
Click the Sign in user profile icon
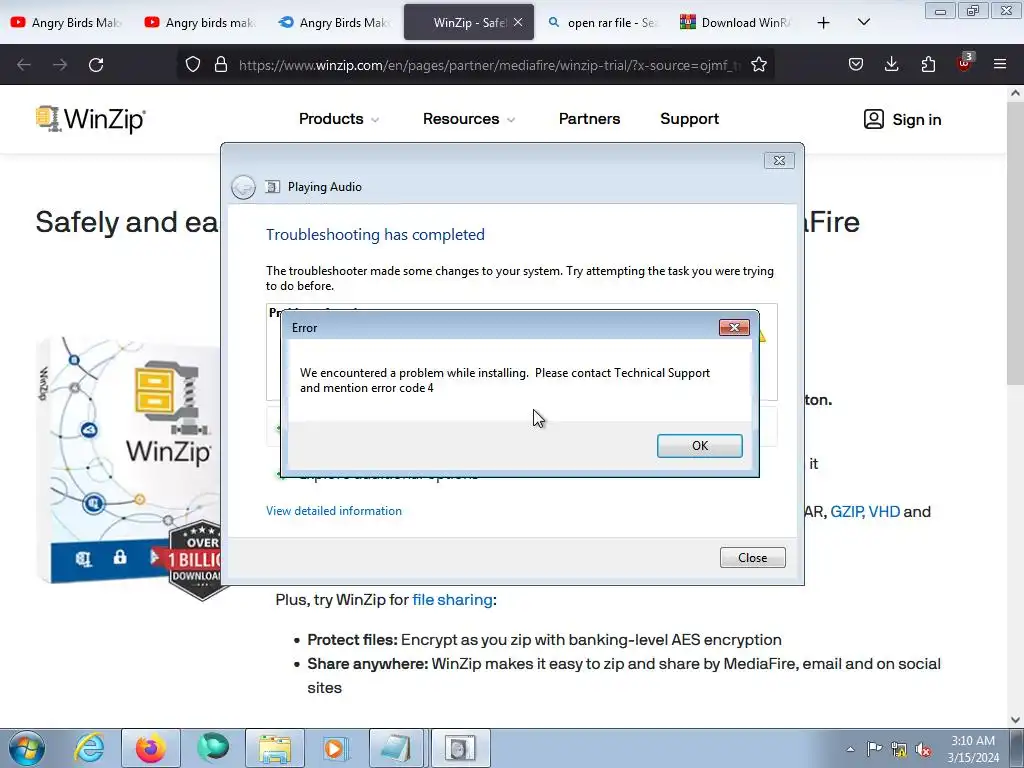[x=874, y=119]
